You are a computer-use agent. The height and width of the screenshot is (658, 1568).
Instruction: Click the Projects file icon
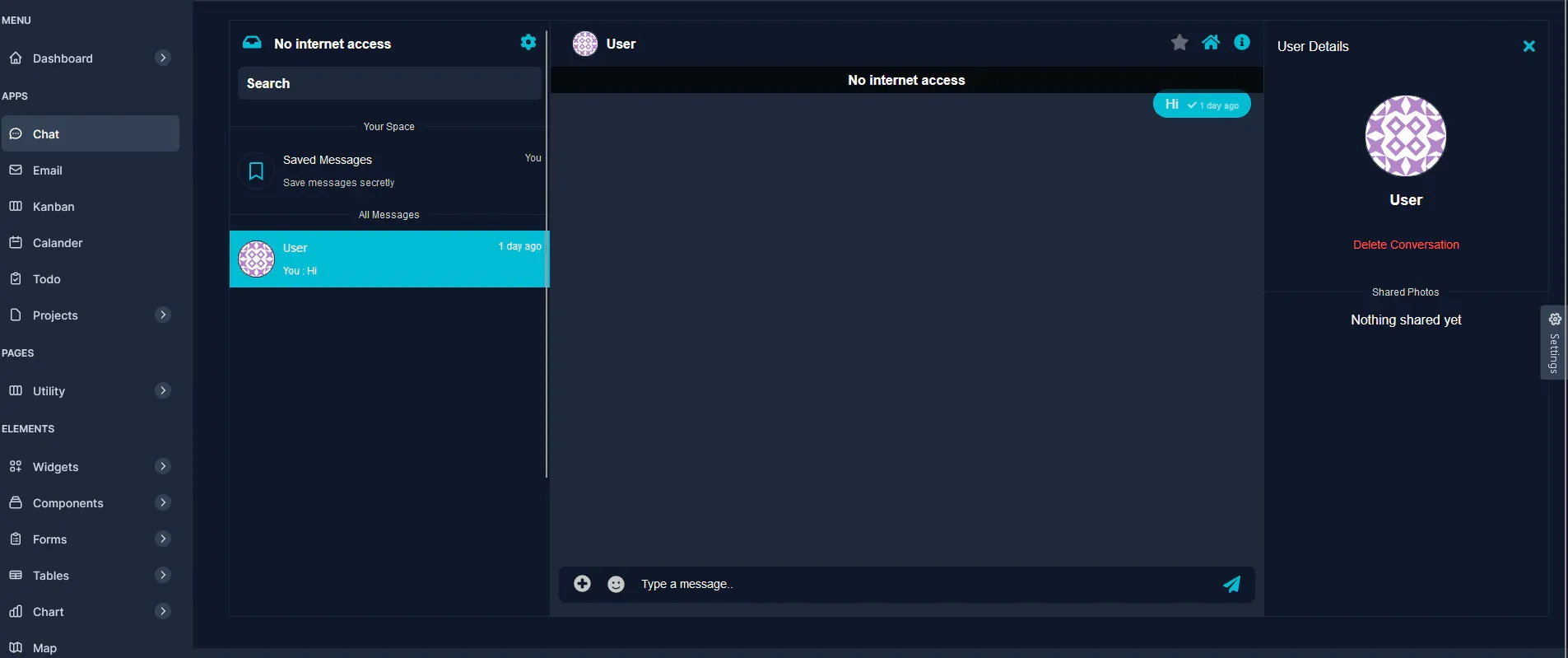(x=16, y=315)
